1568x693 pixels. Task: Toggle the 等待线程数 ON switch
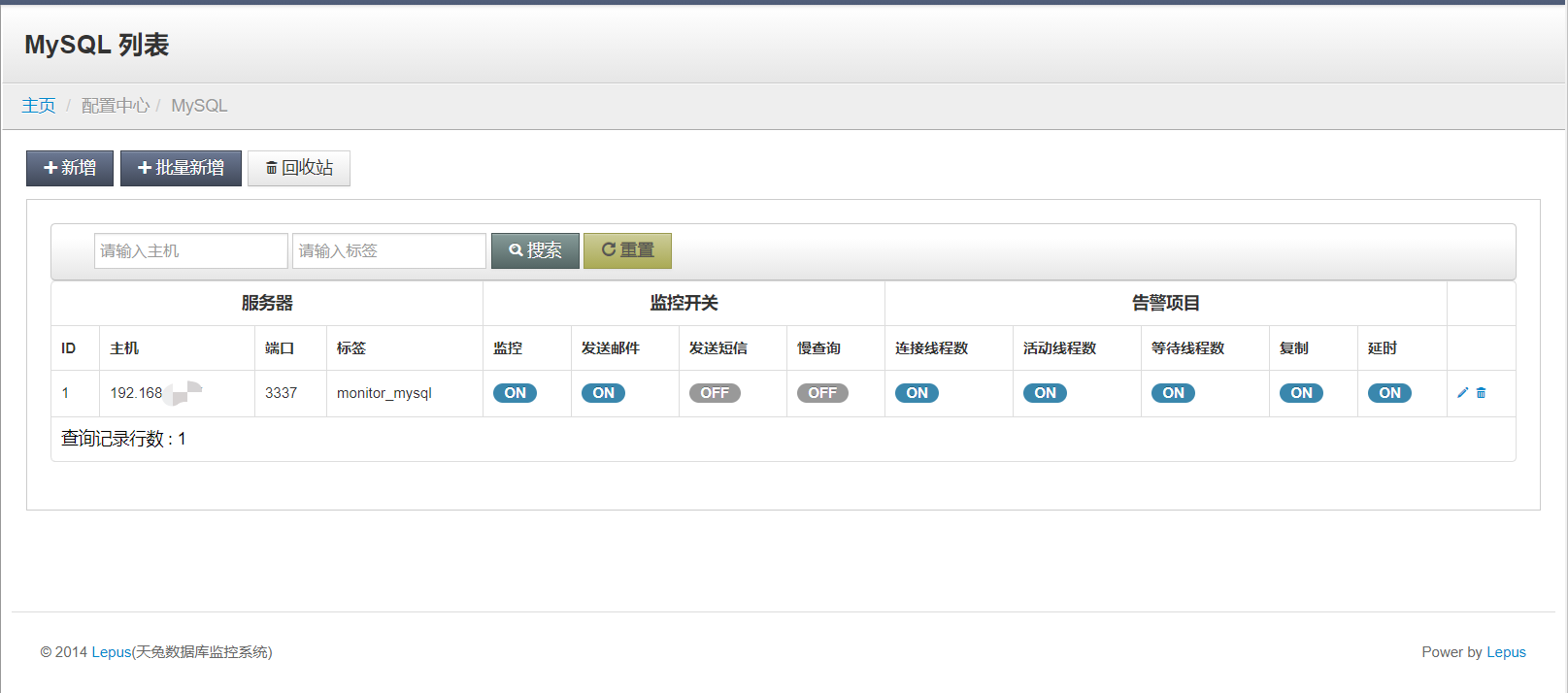click(1173, 393)
